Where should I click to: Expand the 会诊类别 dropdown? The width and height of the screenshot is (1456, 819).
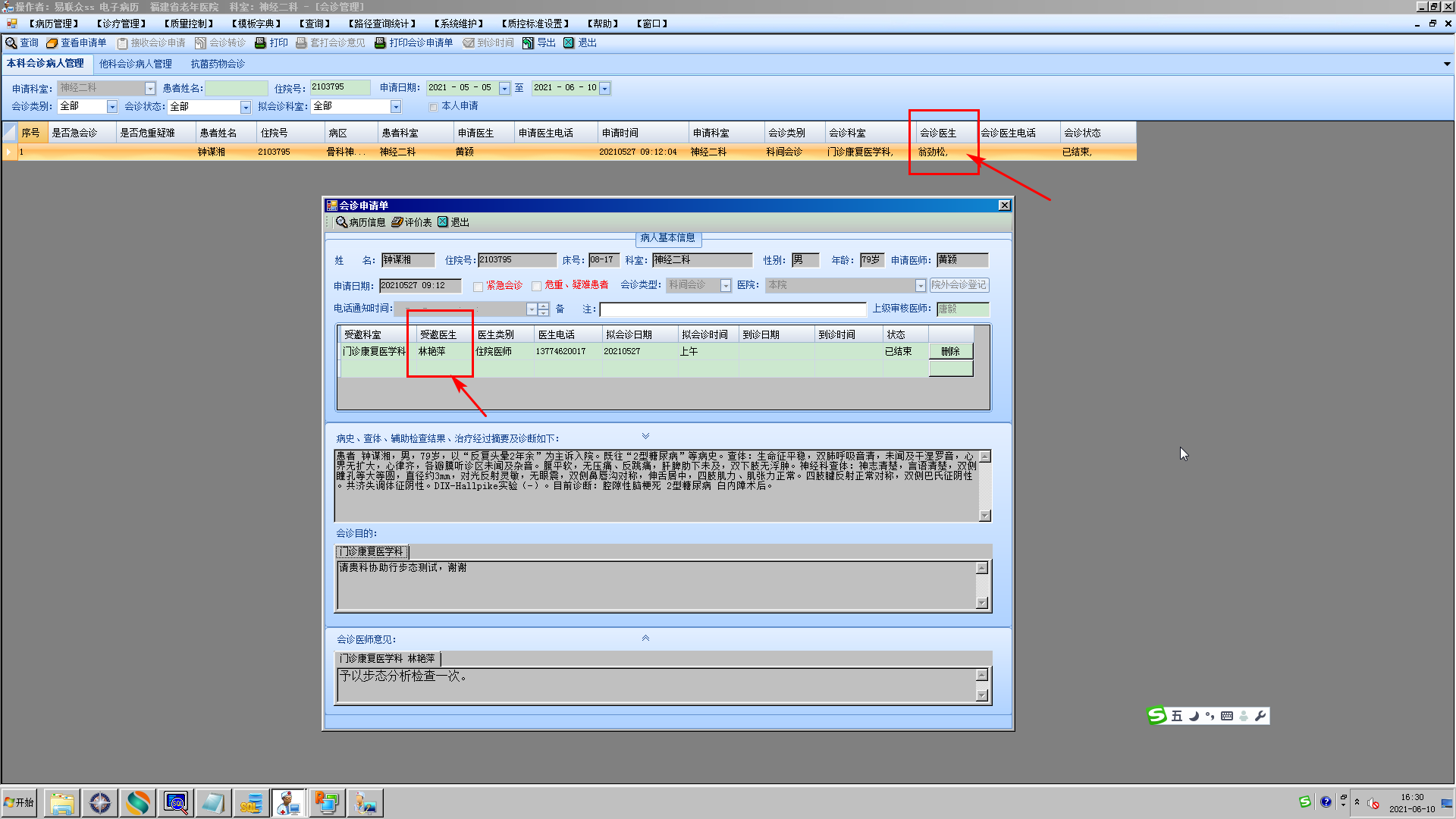pyautogui.click(x=112, y=107)
